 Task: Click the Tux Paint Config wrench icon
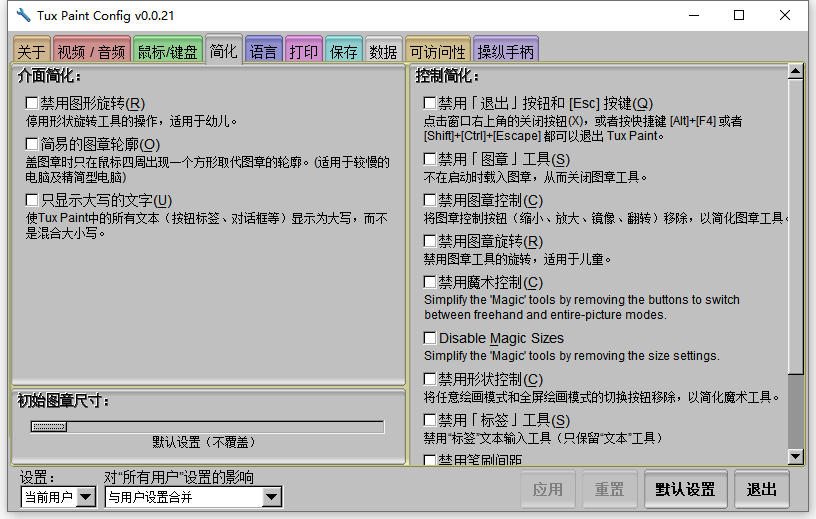[23, 15]
